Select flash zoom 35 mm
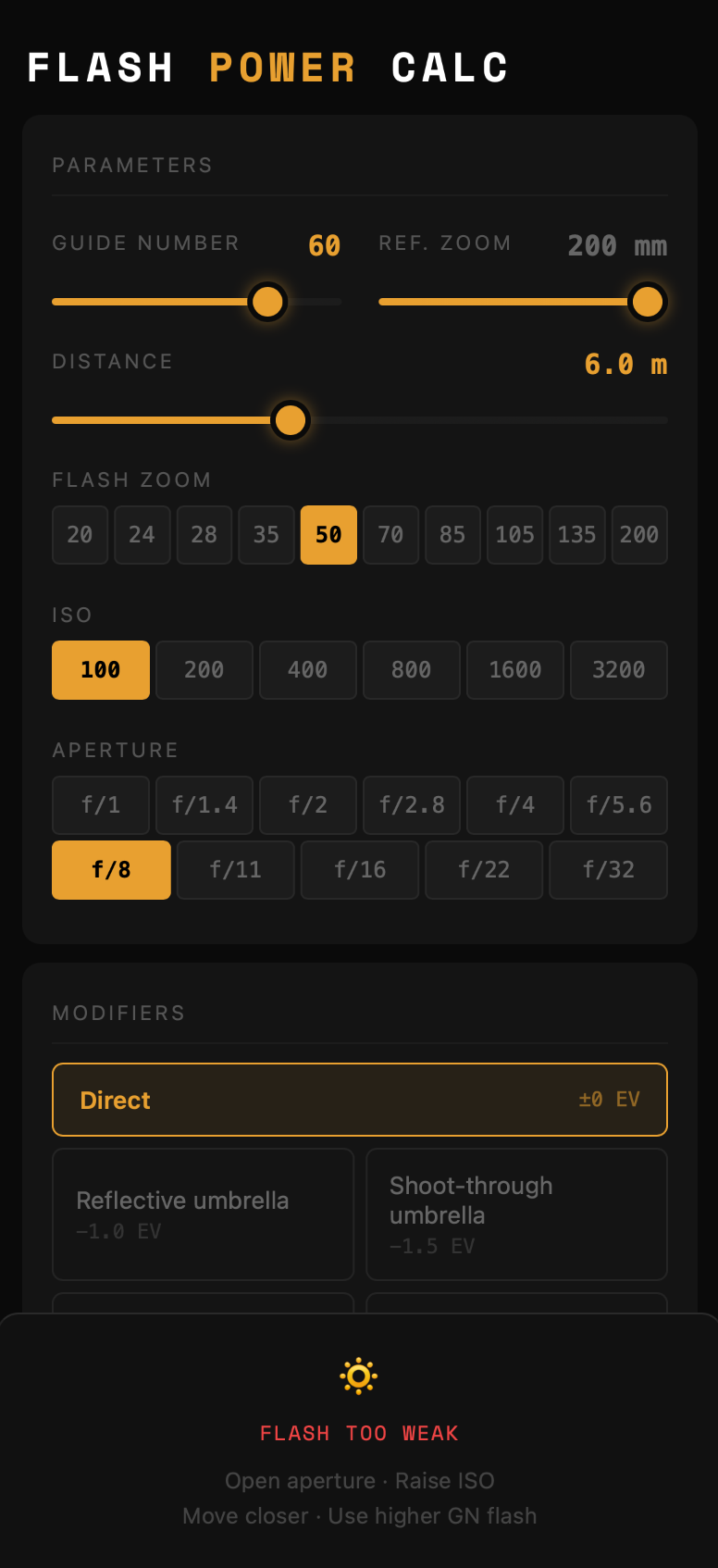 pos(266,535)
